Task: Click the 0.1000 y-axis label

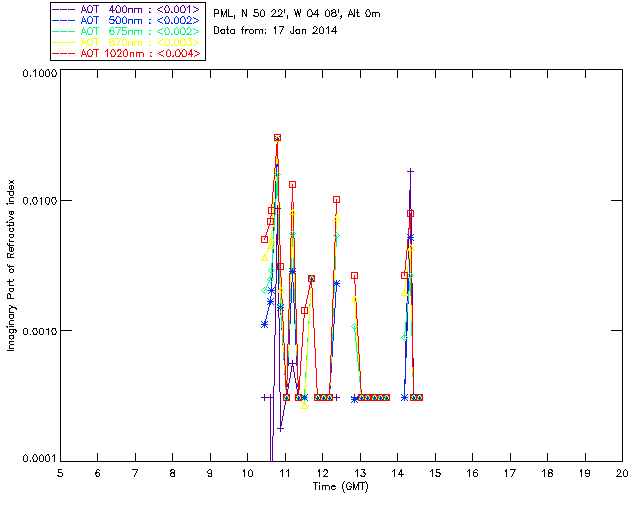Action: [x=39, y=73]
